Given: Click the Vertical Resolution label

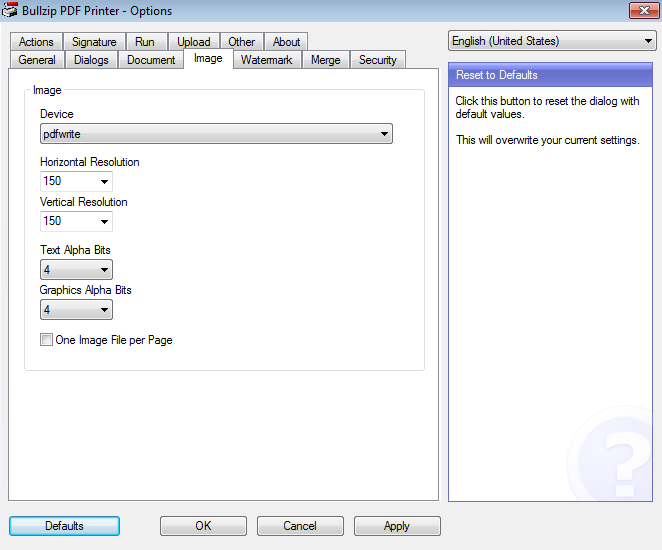Looking at the screenshot, I should 84,202.
